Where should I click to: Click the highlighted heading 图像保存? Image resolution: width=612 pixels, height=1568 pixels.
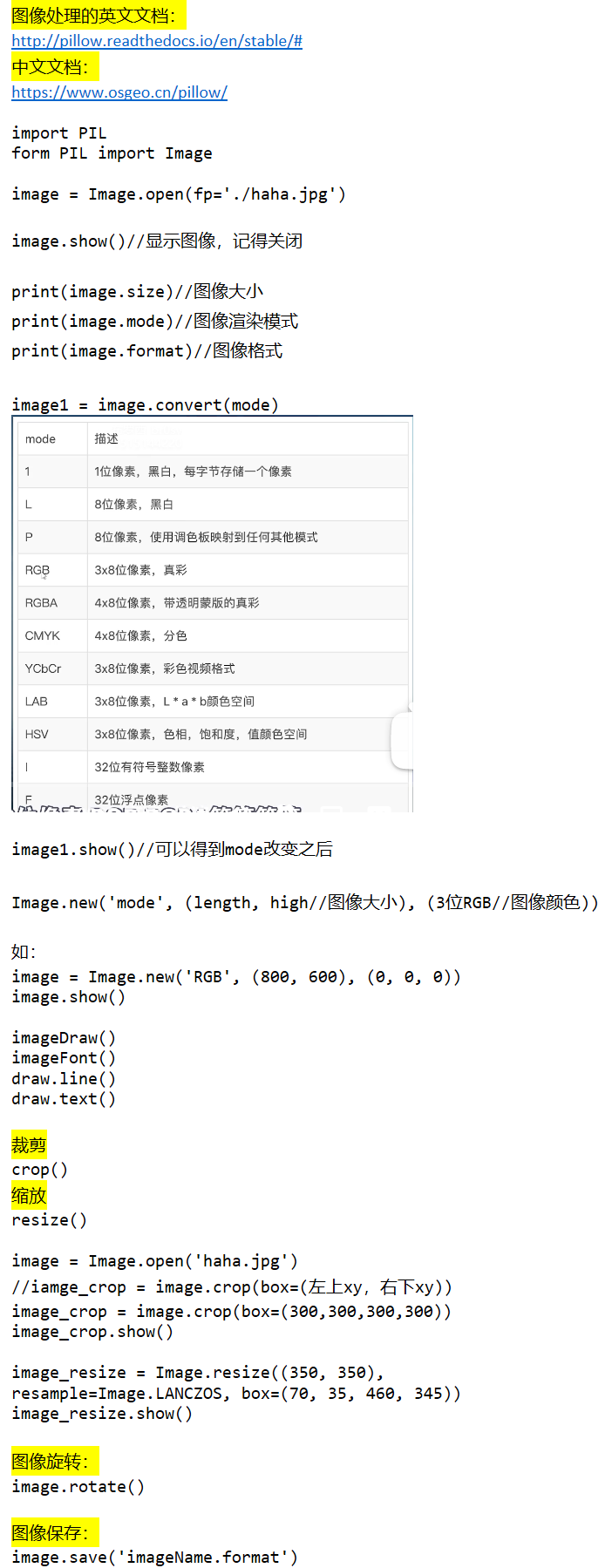(x=55, y=1532)
